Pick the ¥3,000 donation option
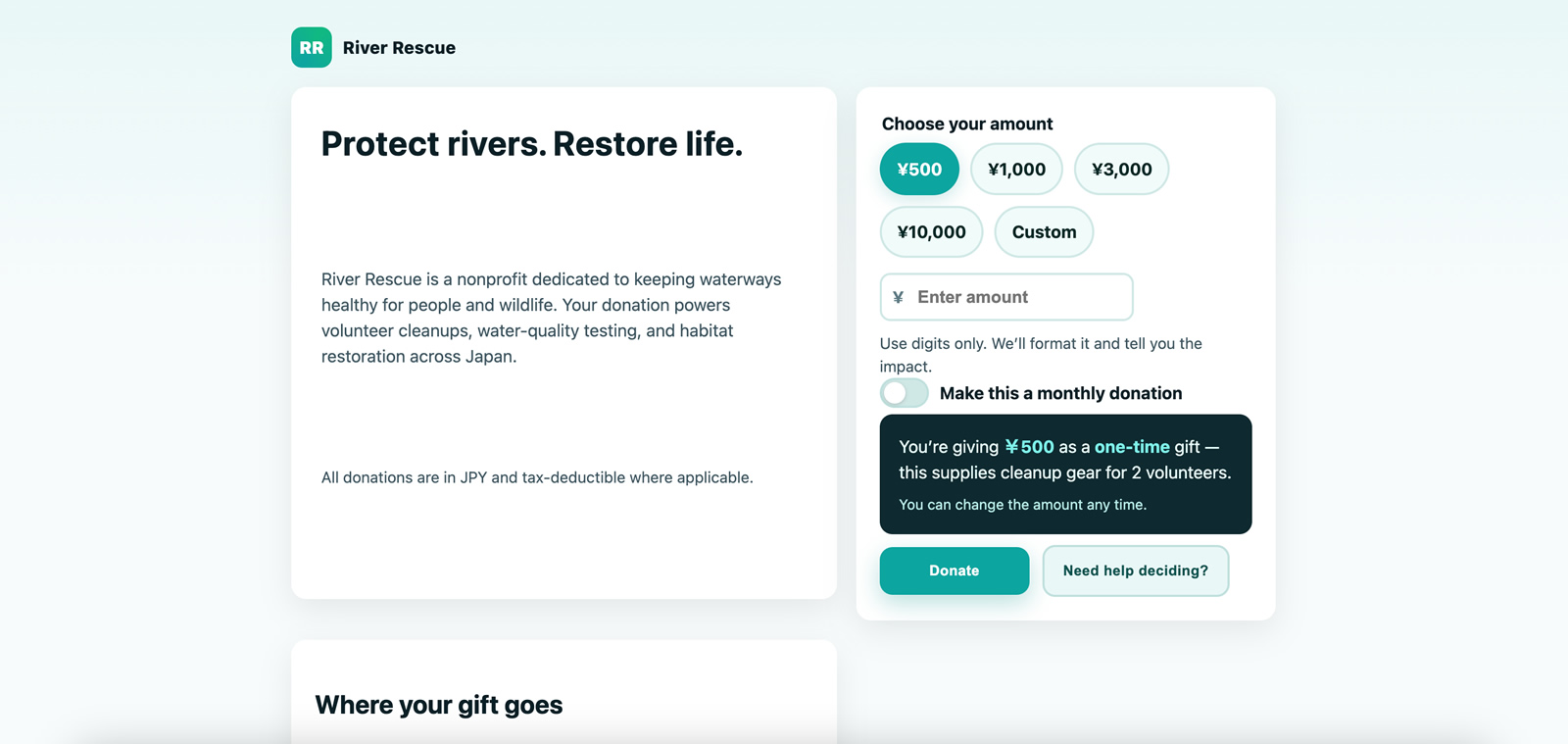The width and height of the screenshot is (1568, 744). pyautogui.click(x=1121, y=169)
